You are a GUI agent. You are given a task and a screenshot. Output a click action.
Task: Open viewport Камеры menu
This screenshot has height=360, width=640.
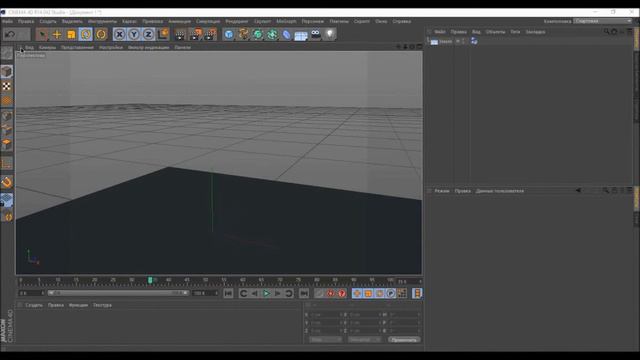point(47,47)
